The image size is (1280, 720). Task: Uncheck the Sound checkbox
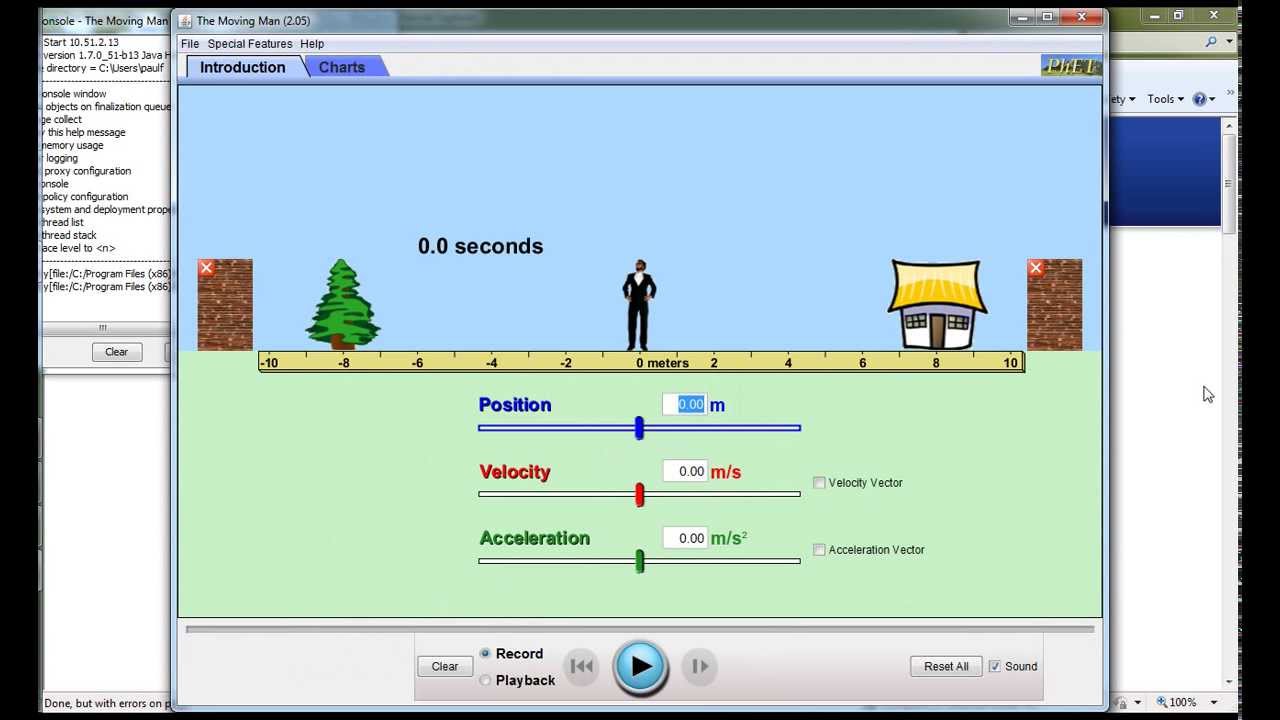[995, 666]
